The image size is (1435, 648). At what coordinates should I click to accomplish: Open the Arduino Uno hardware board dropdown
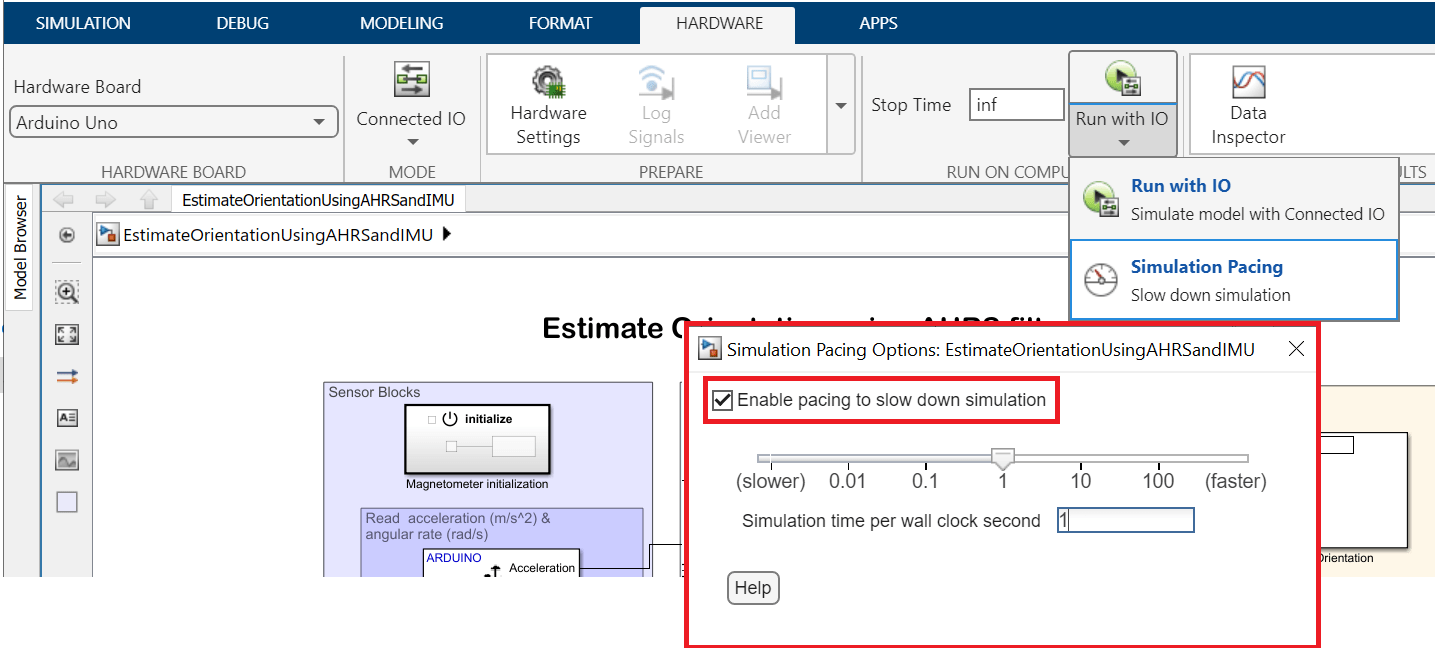(x=173, y=123)
